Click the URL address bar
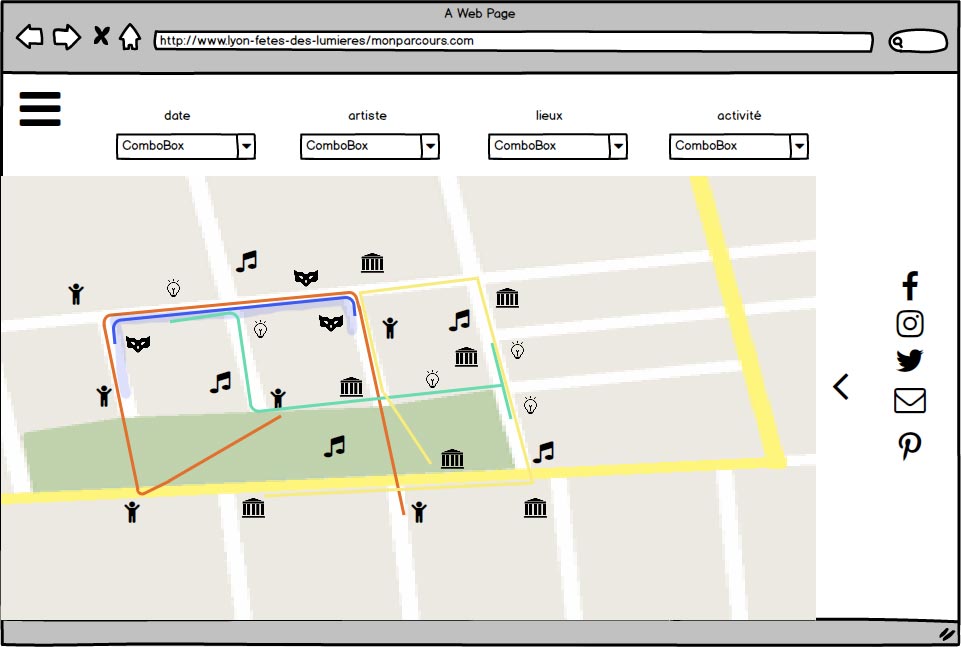 tap(512, 42)
